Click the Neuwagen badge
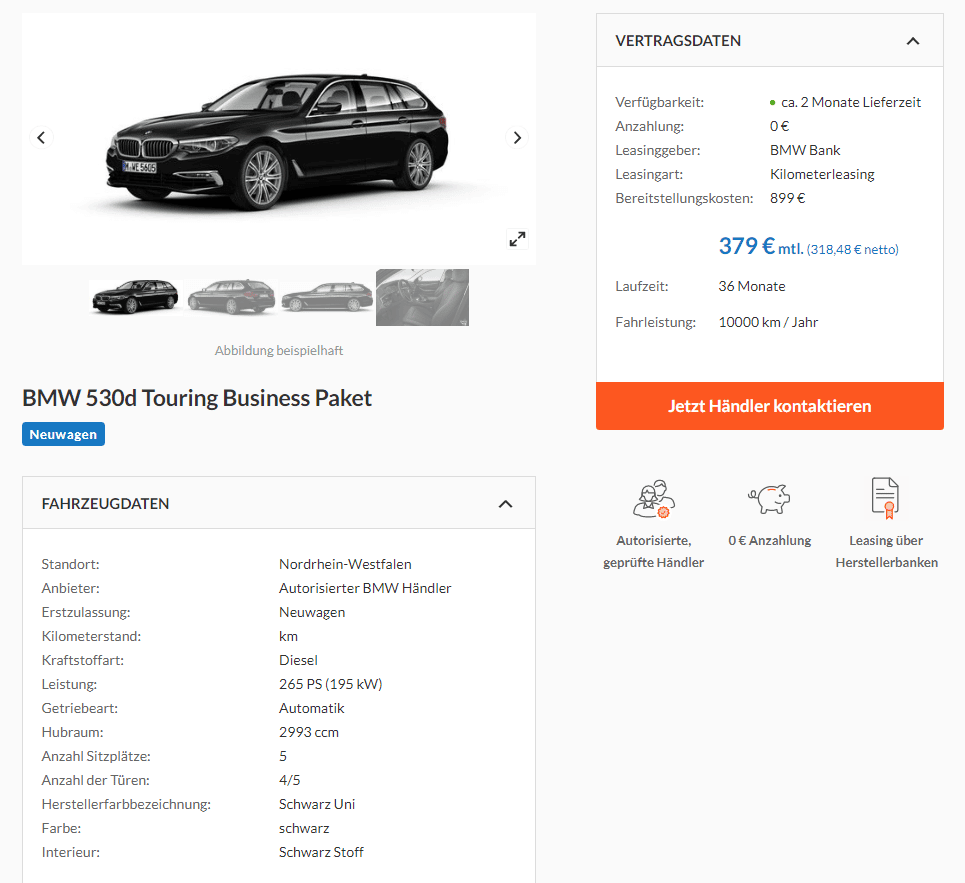965x883 pixels. pyautogui.click(x=63, y=434)
